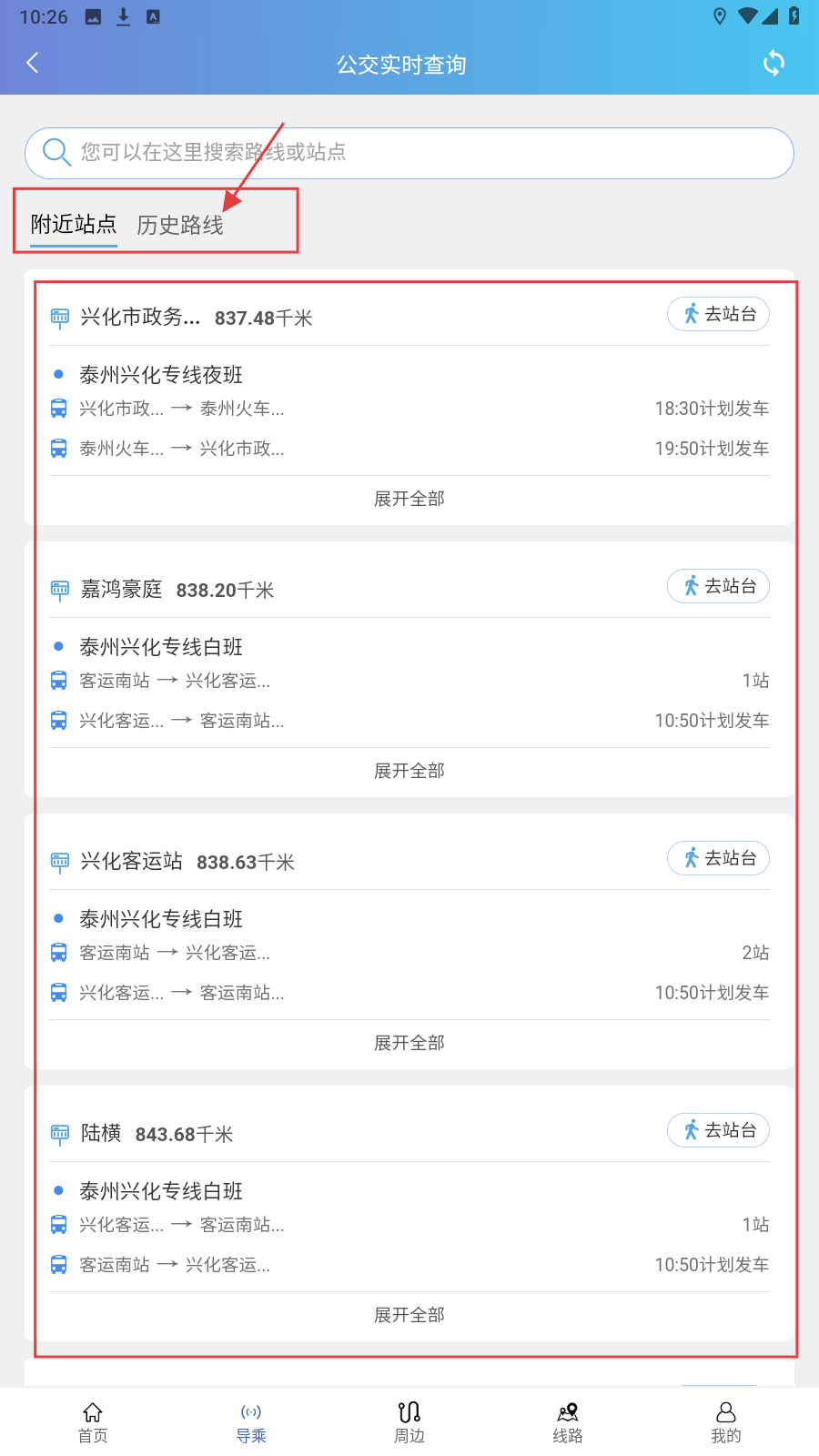Open 泰州兴化专线夜班 route

tap(161, 375)
